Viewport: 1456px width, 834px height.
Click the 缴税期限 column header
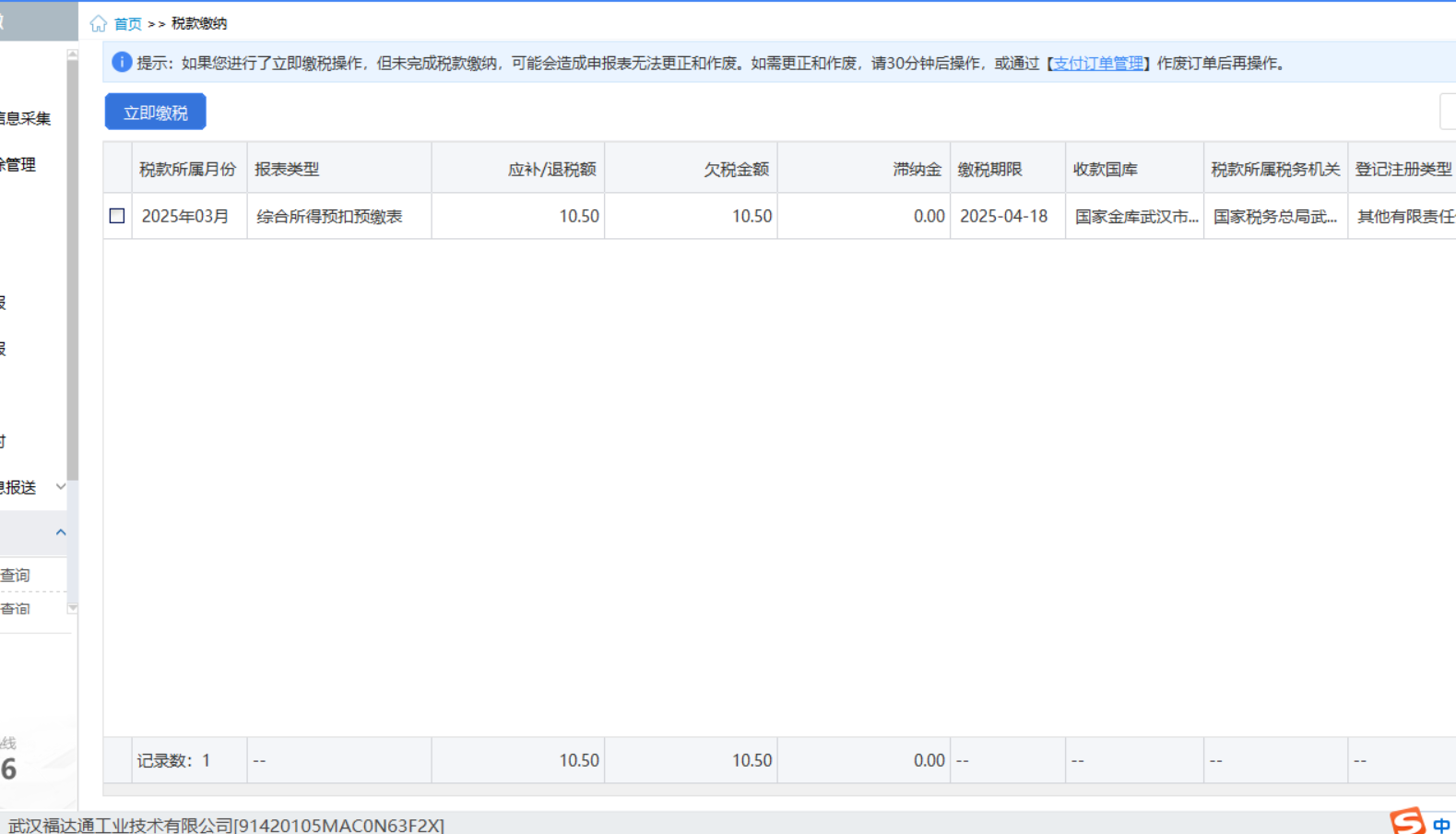[x=989, y=169]
